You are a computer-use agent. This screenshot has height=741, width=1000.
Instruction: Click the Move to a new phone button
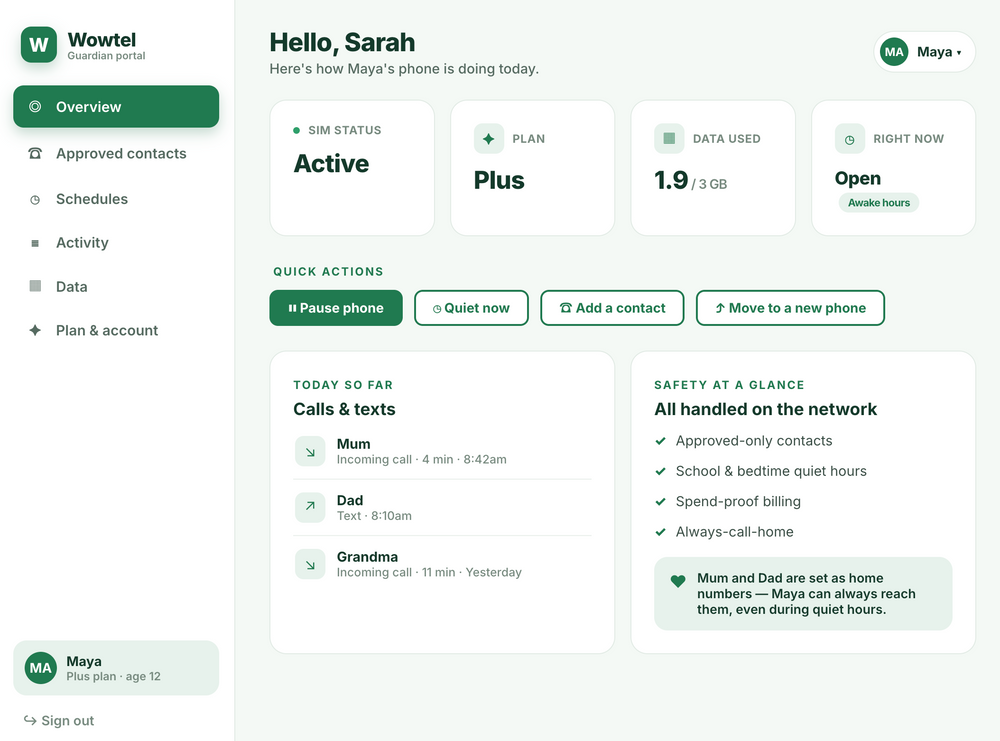tap(790, 308)
